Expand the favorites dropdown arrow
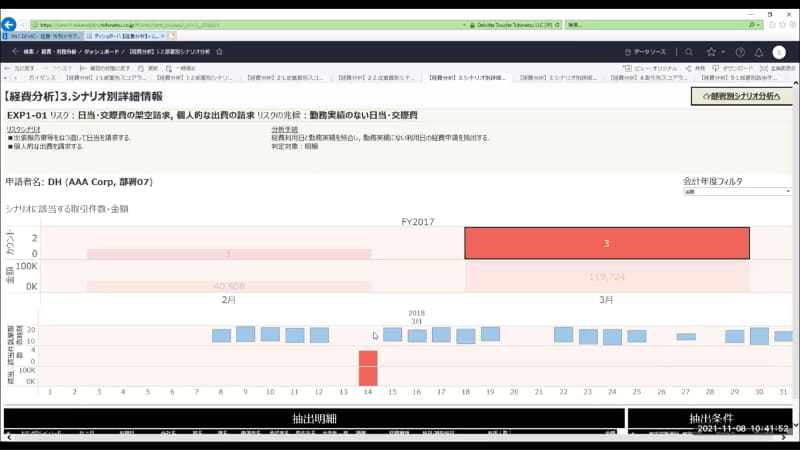 (723, 52)
